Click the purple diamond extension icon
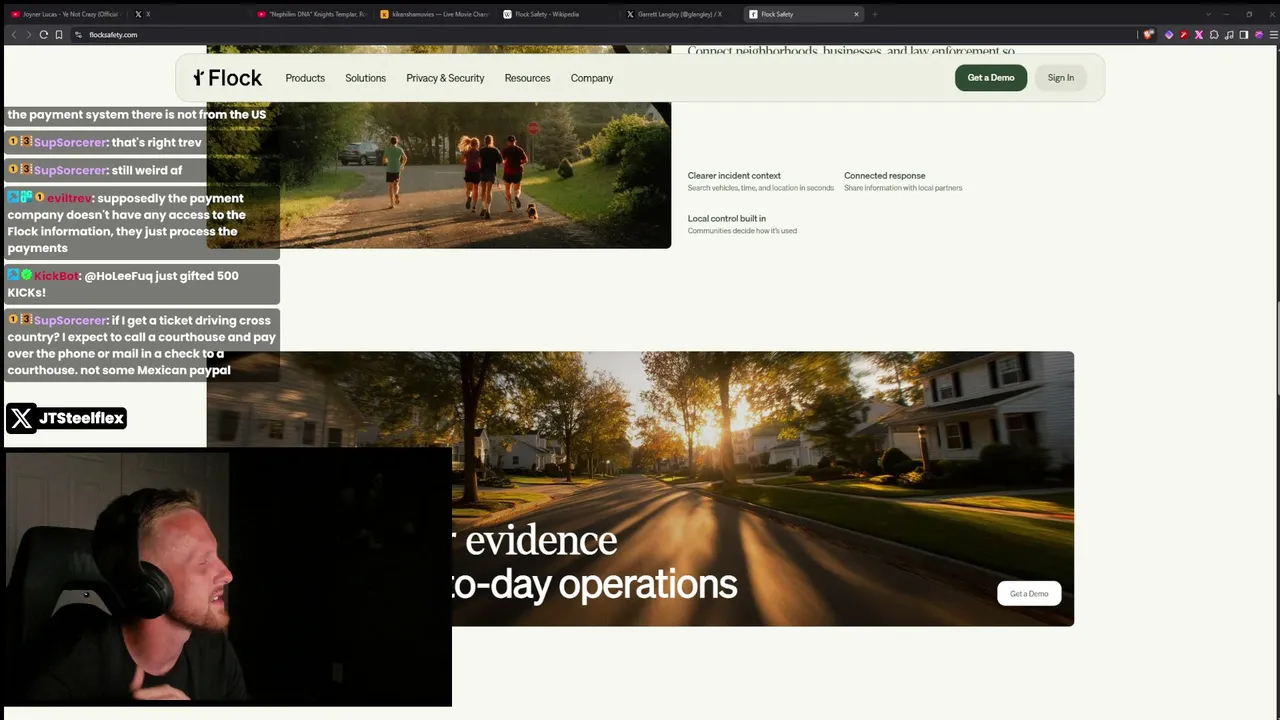 [1169, 35]
